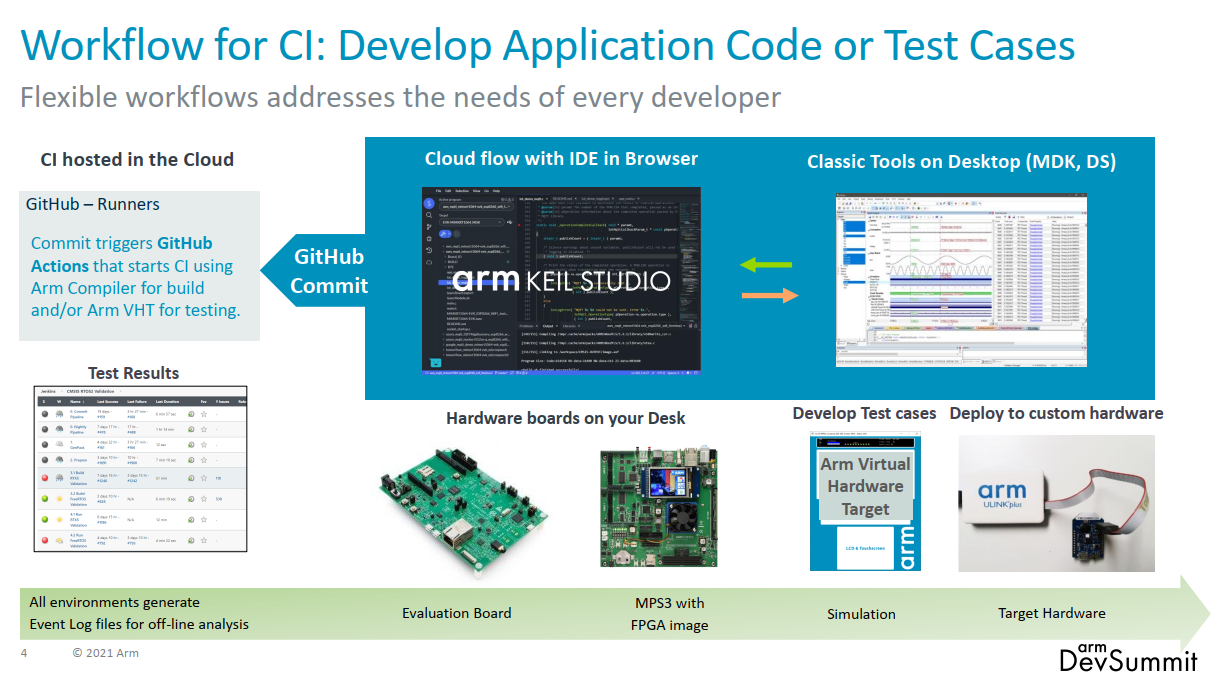This screenshot has width=1222, height=684.
Task: Open the 4.1 Run RTX5 Validation job link
Action: coord(78,519)
